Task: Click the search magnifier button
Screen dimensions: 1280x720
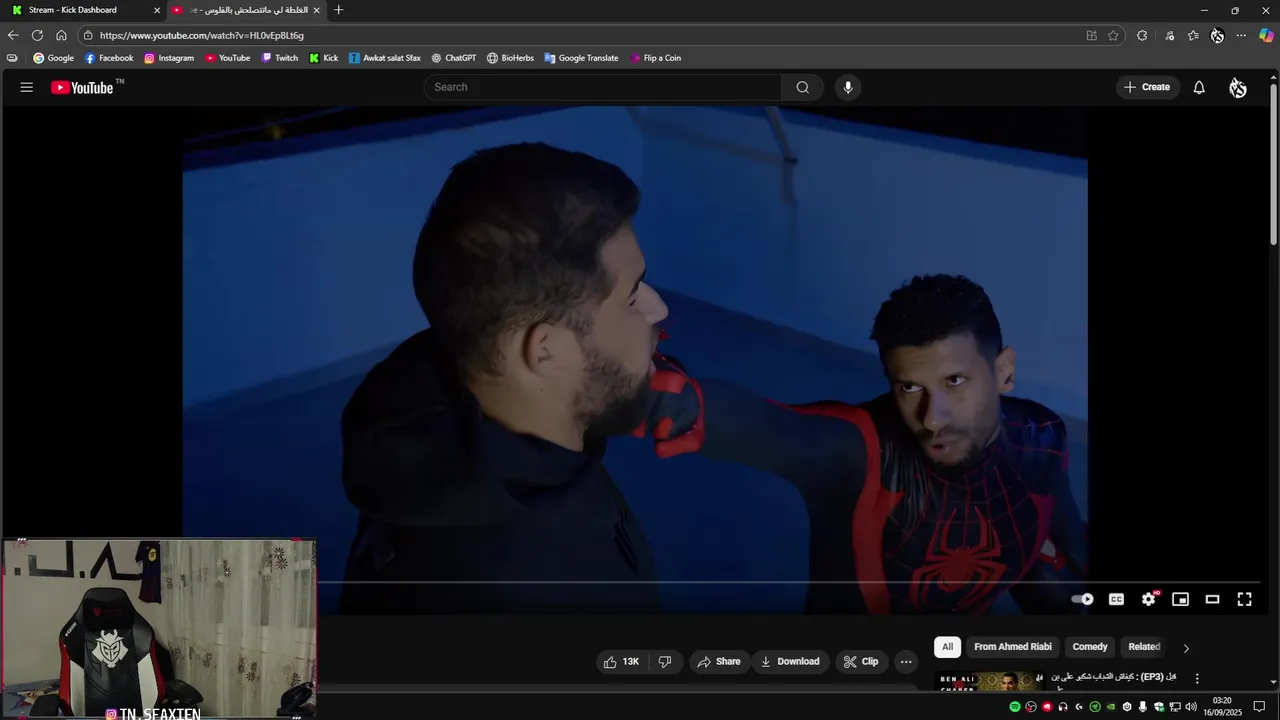Action: click(x=802, y=87)
